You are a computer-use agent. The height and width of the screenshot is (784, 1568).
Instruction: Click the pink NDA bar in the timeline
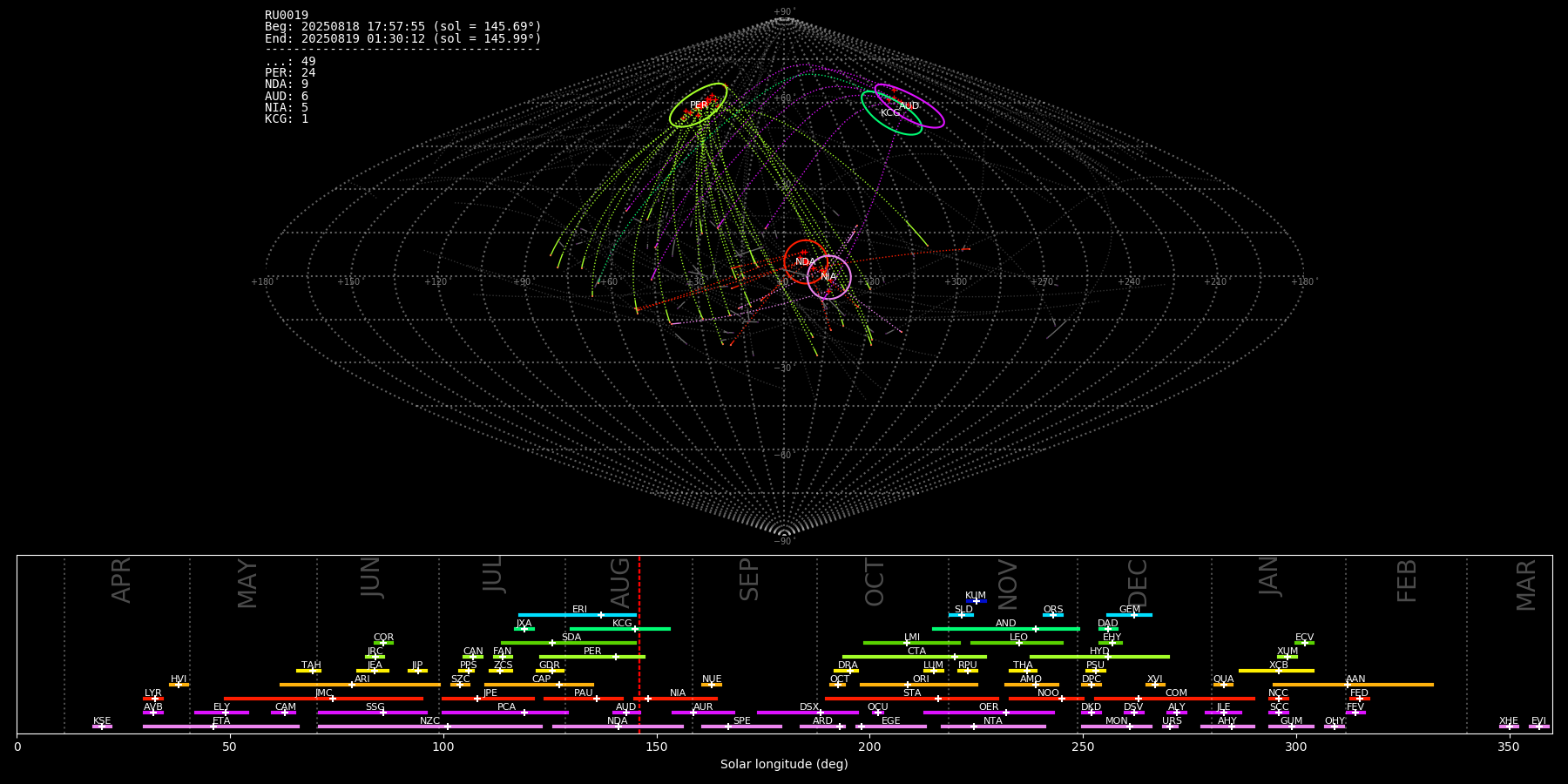click(x=618, y=727)
